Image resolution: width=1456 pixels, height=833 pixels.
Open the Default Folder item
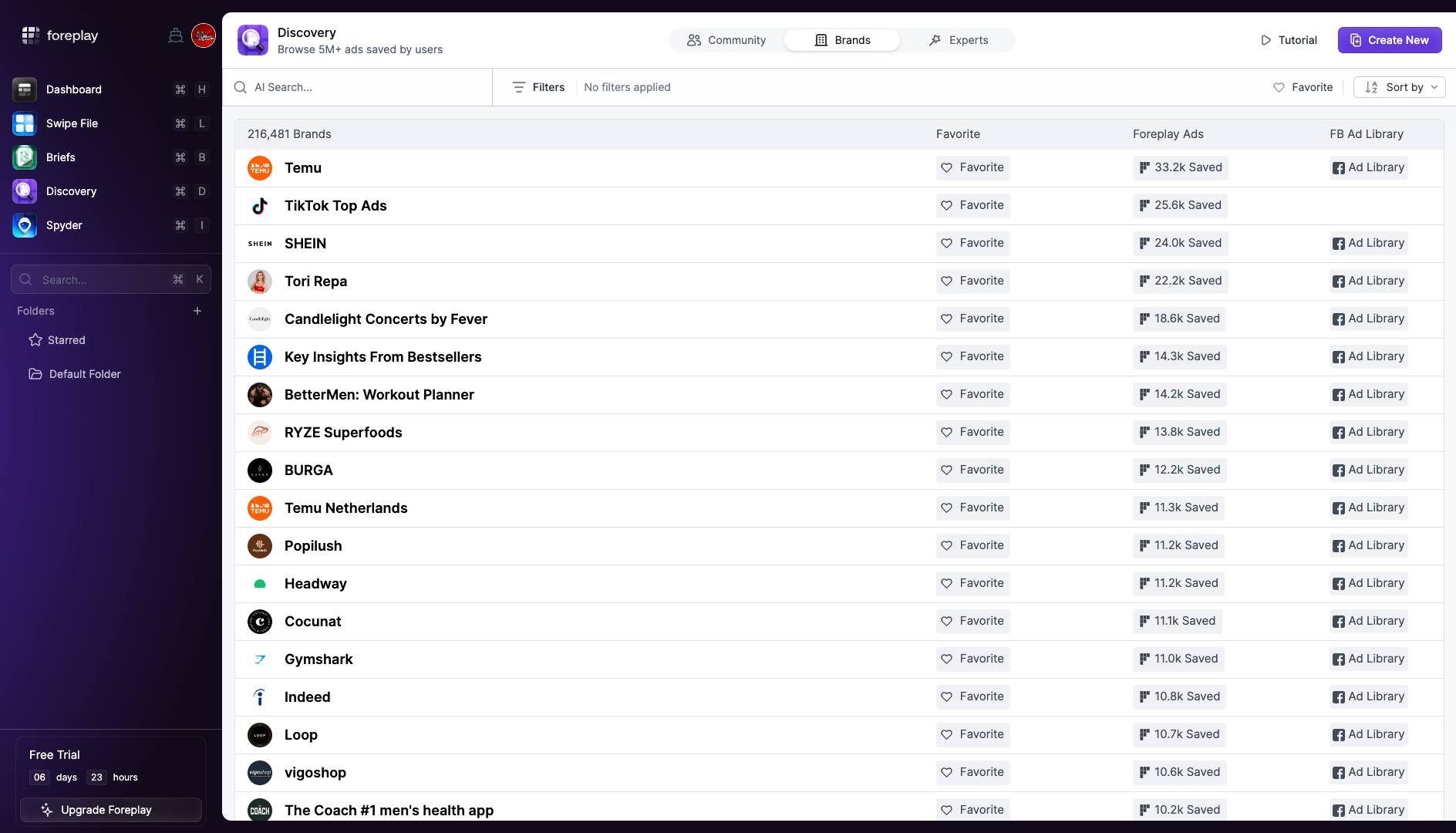tap(84, 374)
